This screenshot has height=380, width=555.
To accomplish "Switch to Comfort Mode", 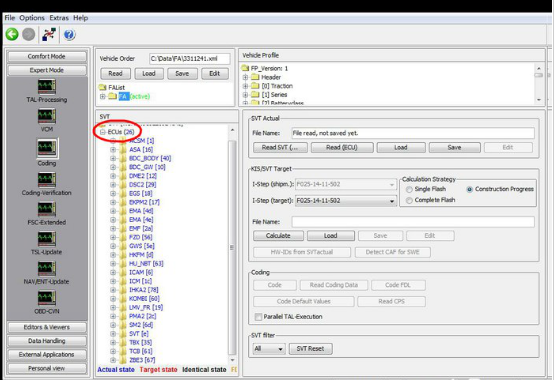I will click(x=47, y=56).
